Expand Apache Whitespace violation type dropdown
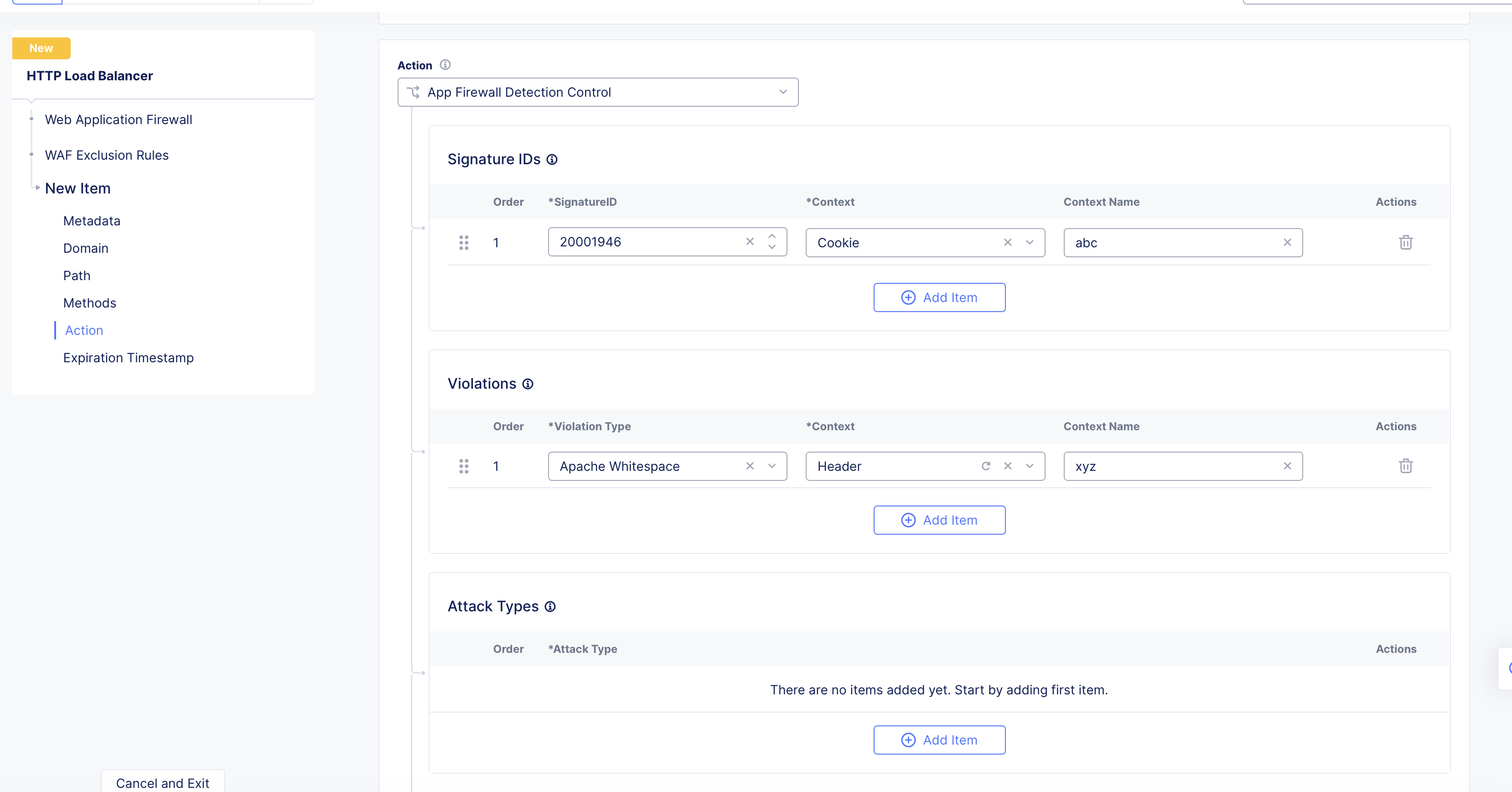This screenshot has height=792, width=1512. (x=771, y=466)
